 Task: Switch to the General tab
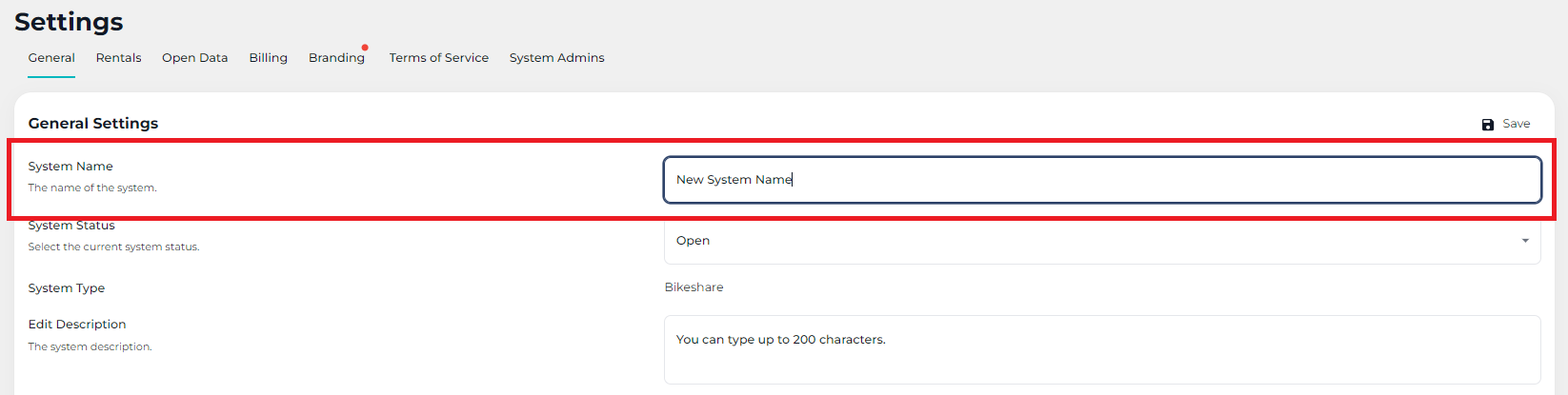pos(51,58)
